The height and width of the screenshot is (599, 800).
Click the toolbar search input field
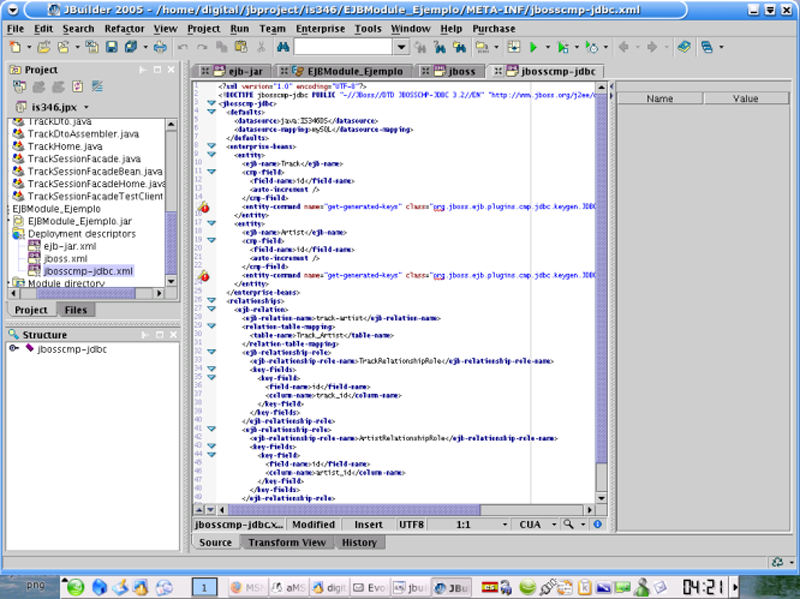tap(343, 47)
